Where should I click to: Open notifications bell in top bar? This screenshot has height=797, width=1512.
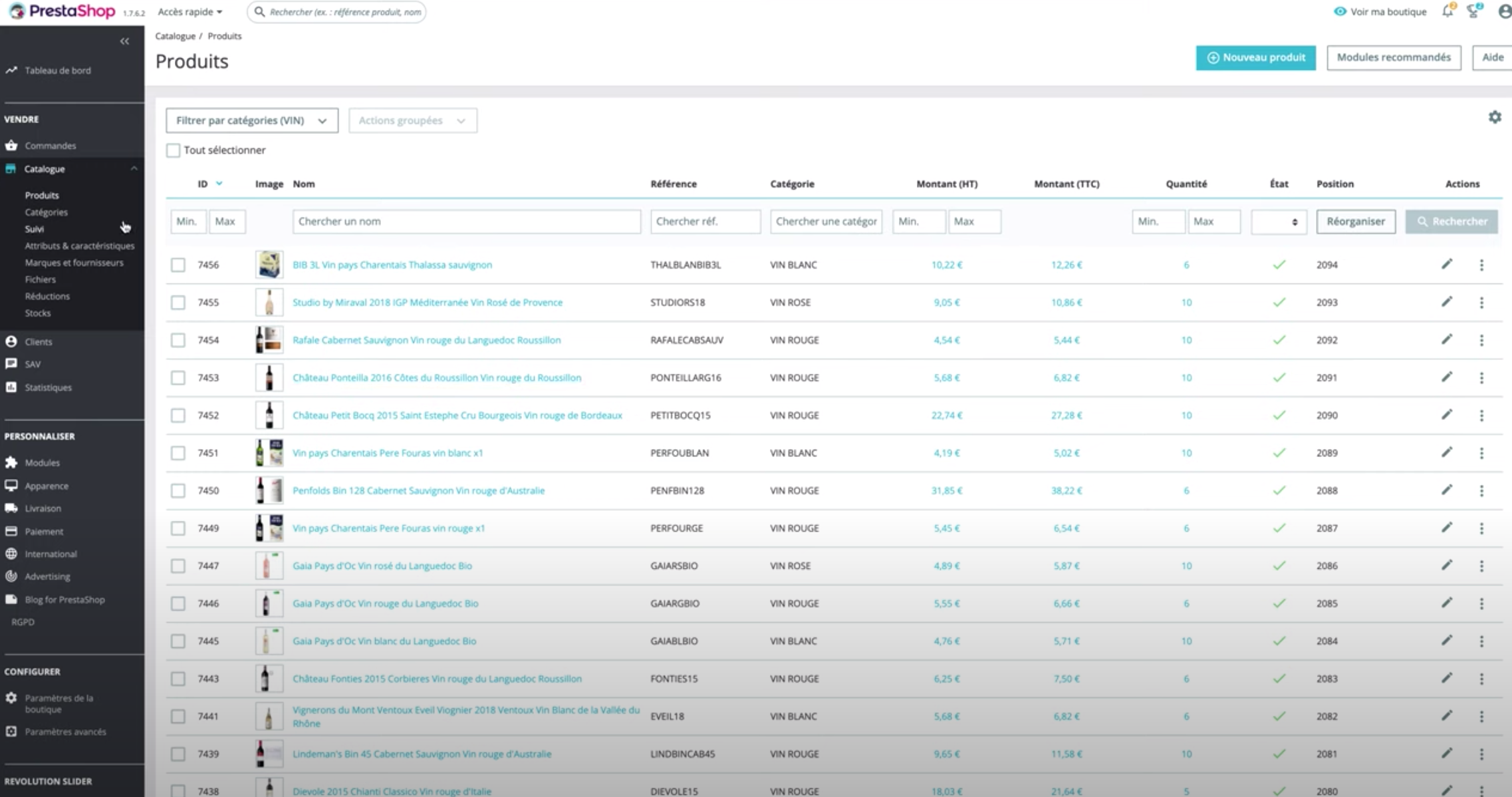click(1447, 11)
